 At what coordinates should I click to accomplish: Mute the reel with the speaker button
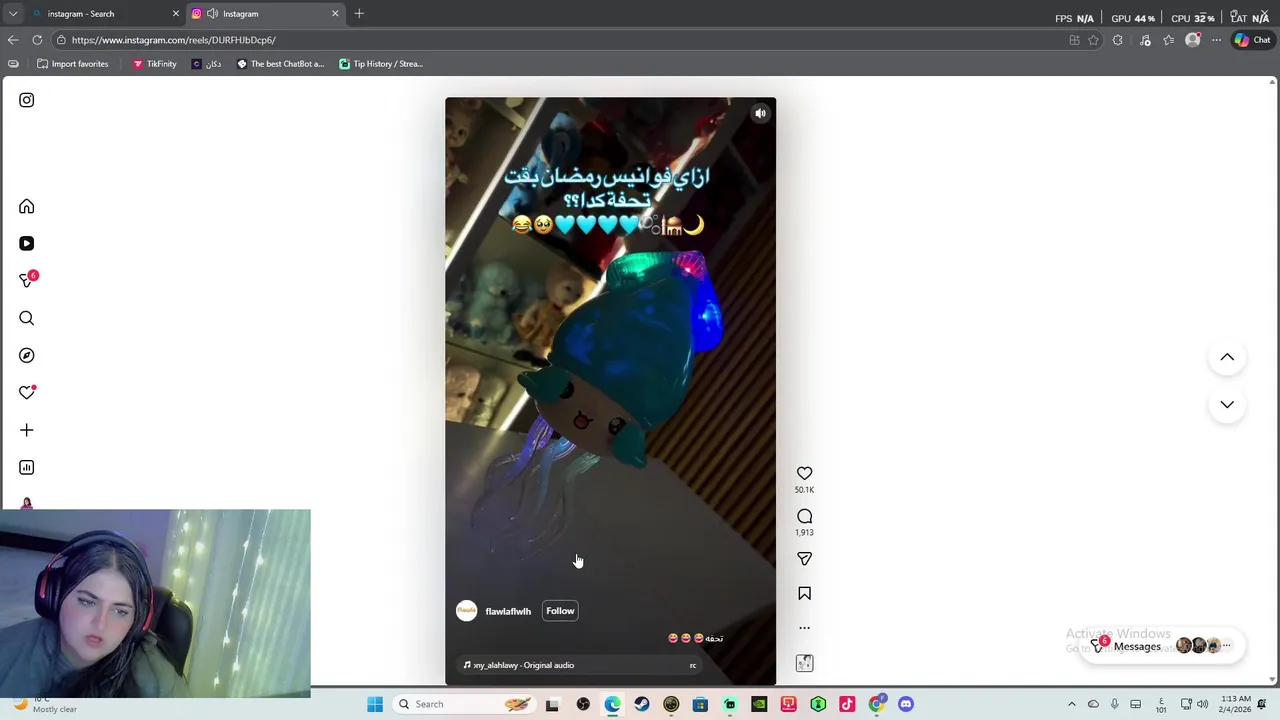(760, 113)
